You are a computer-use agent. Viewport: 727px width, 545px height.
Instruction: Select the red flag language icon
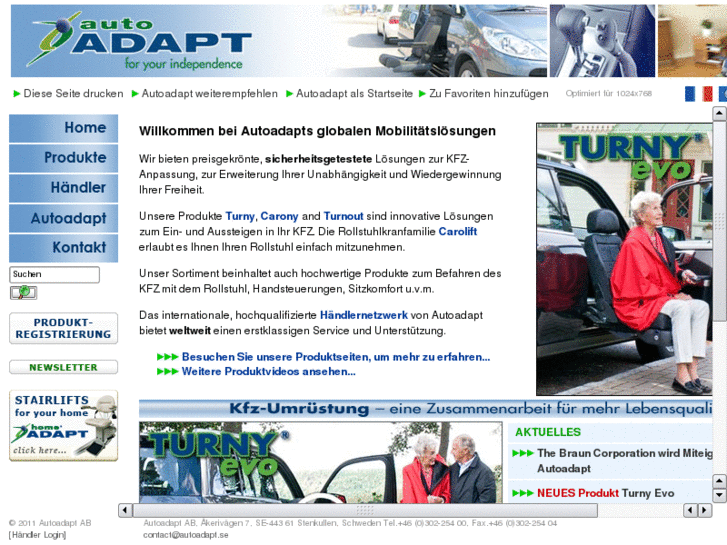pyautogui.click(x=708, y=94)
